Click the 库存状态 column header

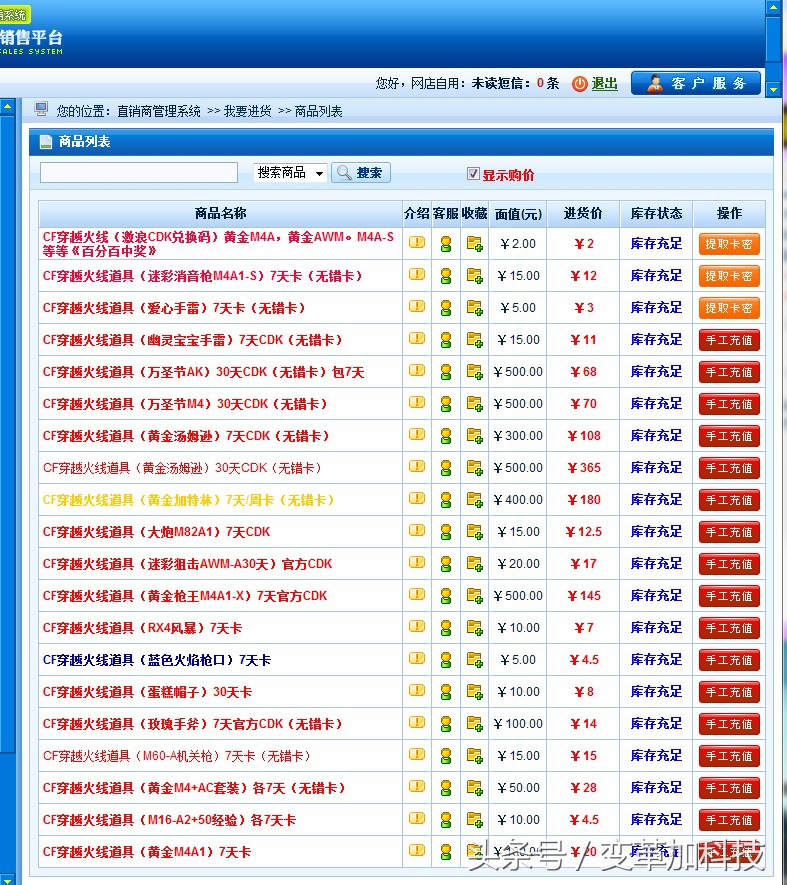point(656,213)
